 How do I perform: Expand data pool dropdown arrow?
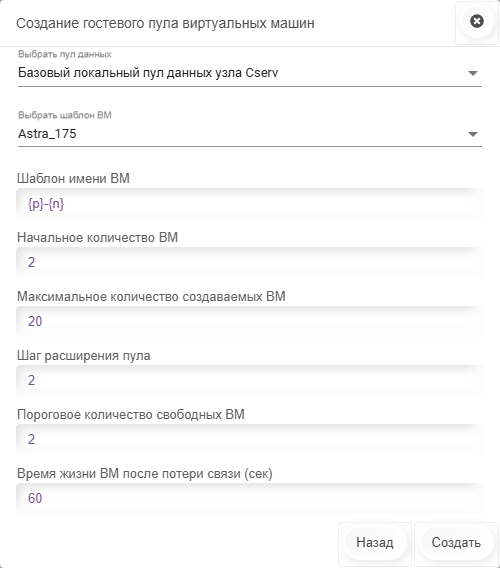pyautogui.click(x=472, y=73)
